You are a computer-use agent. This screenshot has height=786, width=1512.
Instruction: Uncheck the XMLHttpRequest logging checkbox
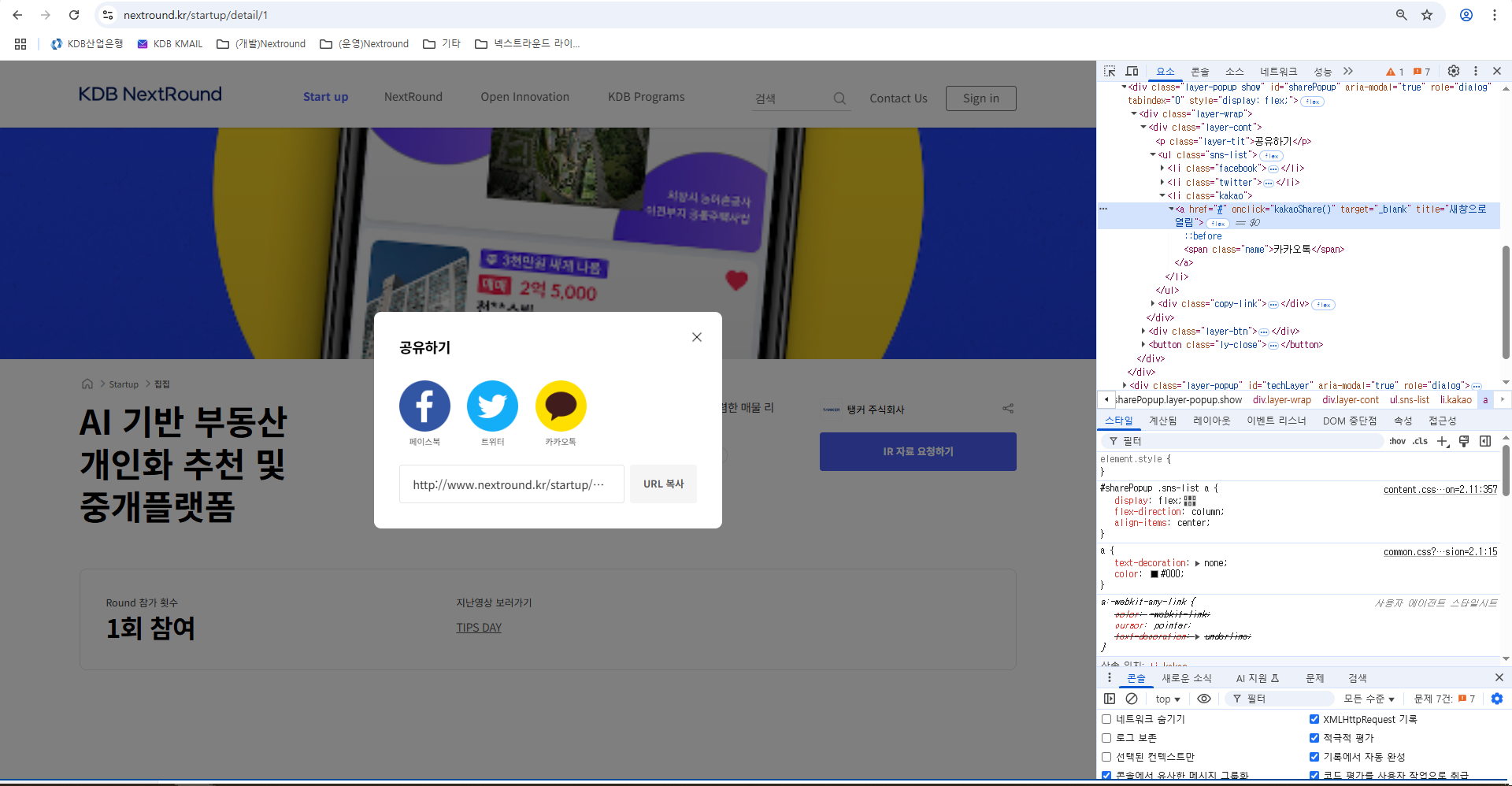1314,719
